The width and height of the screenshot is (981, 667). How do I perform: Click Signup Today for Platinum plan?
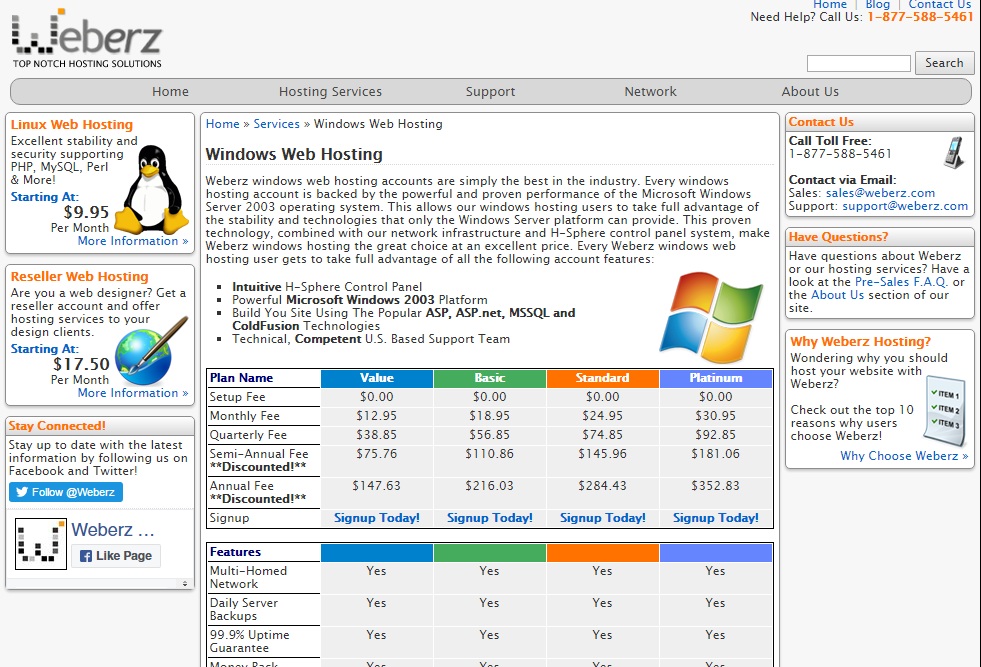coord(716,517)
